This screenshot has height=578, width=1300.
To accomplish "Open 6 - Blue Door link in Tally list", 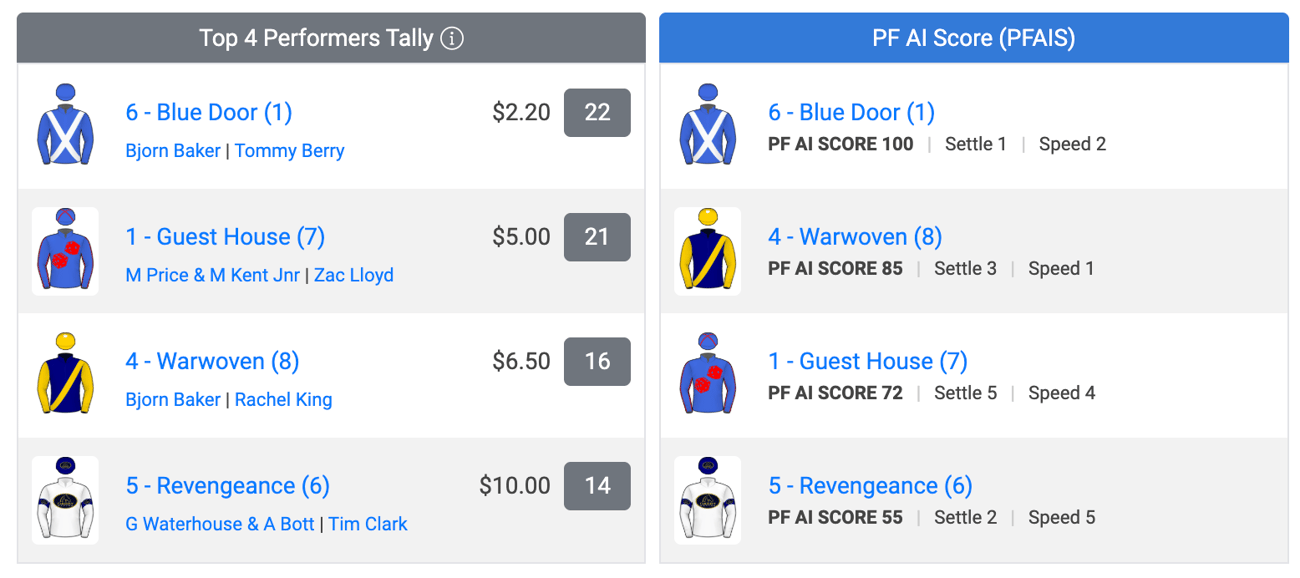I will tap(209, 112).
